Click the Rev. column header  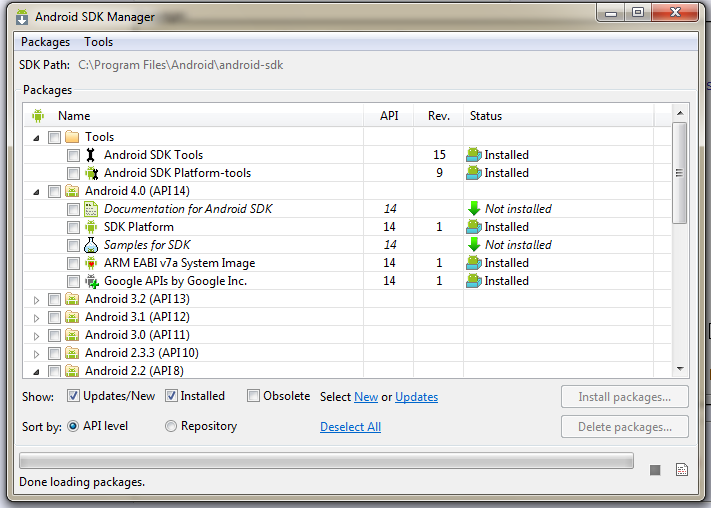point(438,116)
